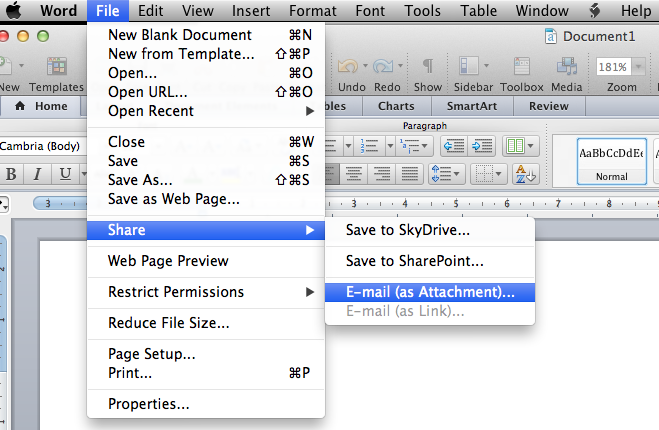
Task: Click the Templates toolbar icon
Action: 56,66
